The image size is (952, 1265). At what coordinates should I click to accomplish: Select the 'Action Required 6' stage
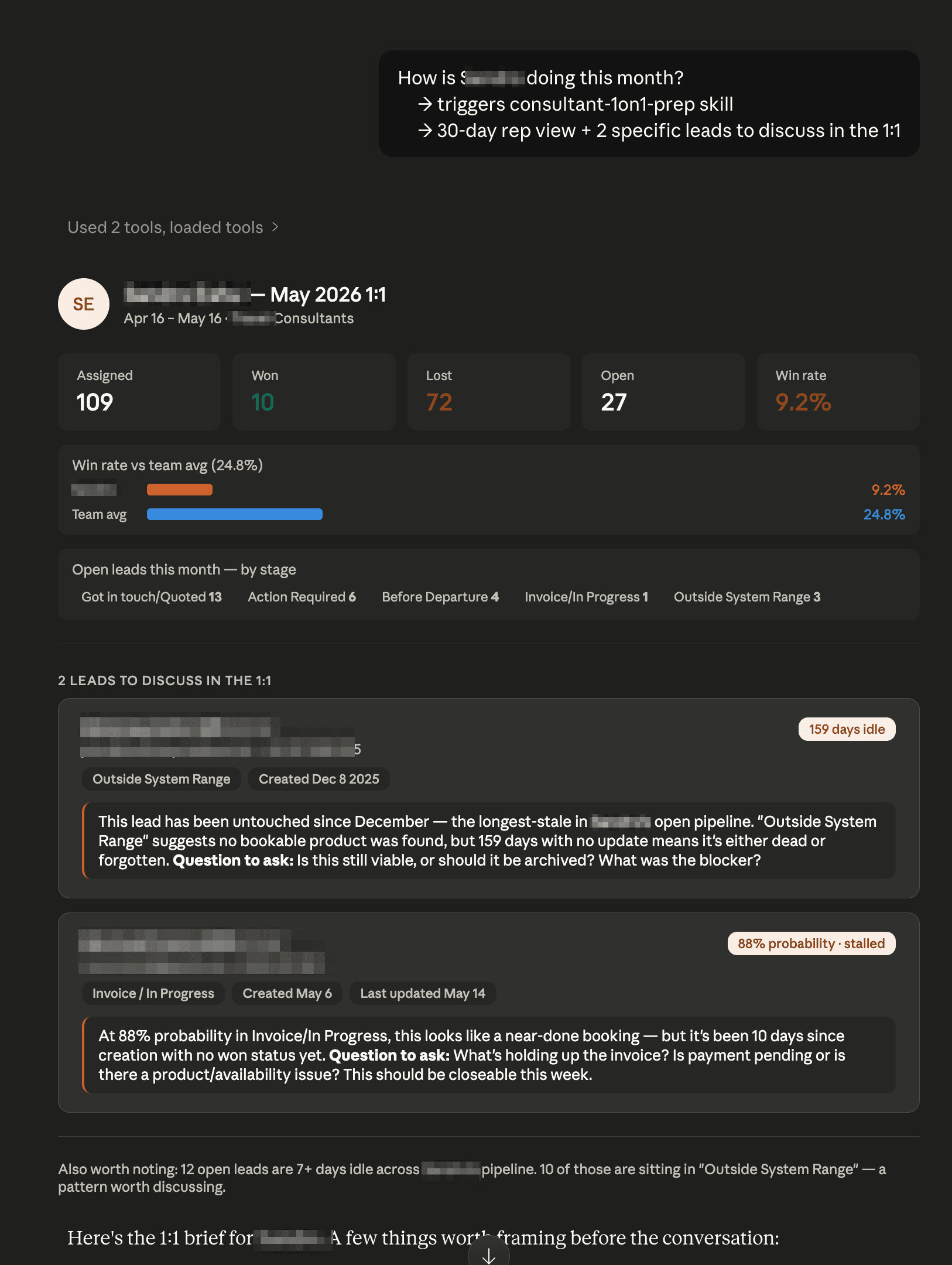coord(302,597)
